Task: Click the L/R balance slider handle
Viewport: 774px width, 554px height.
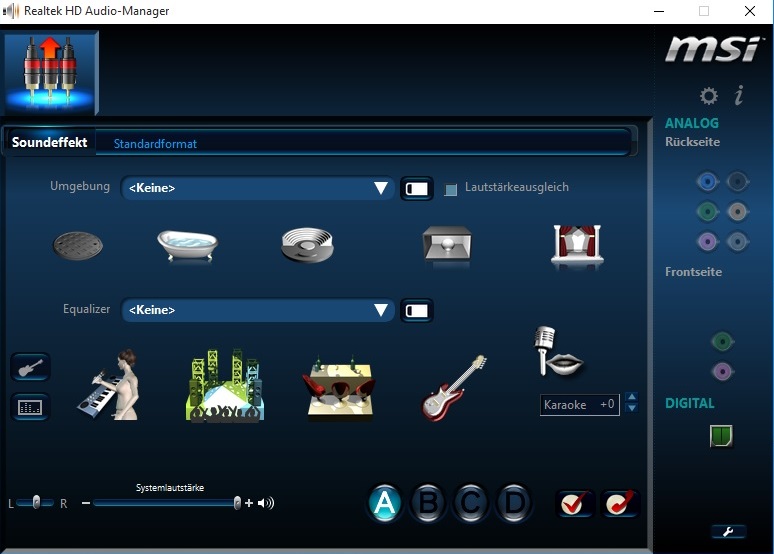Action: (36, 502)
